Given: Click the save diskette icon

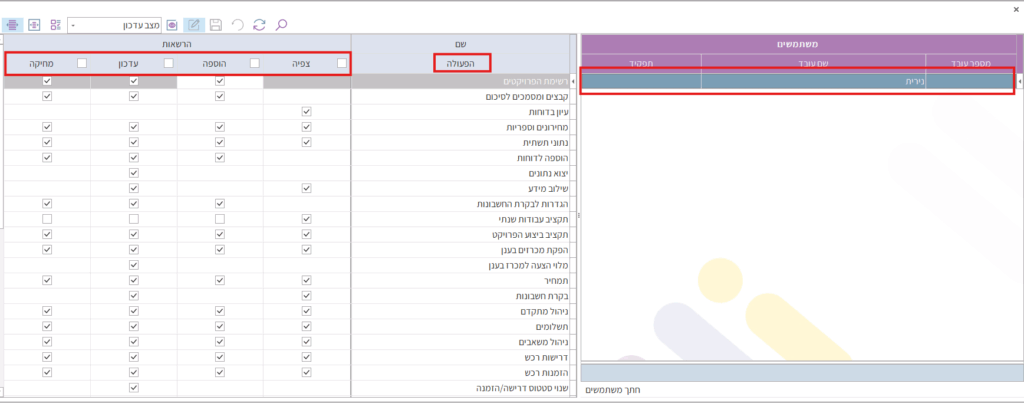Looking at the screenshot, I should tap(215, 23).
